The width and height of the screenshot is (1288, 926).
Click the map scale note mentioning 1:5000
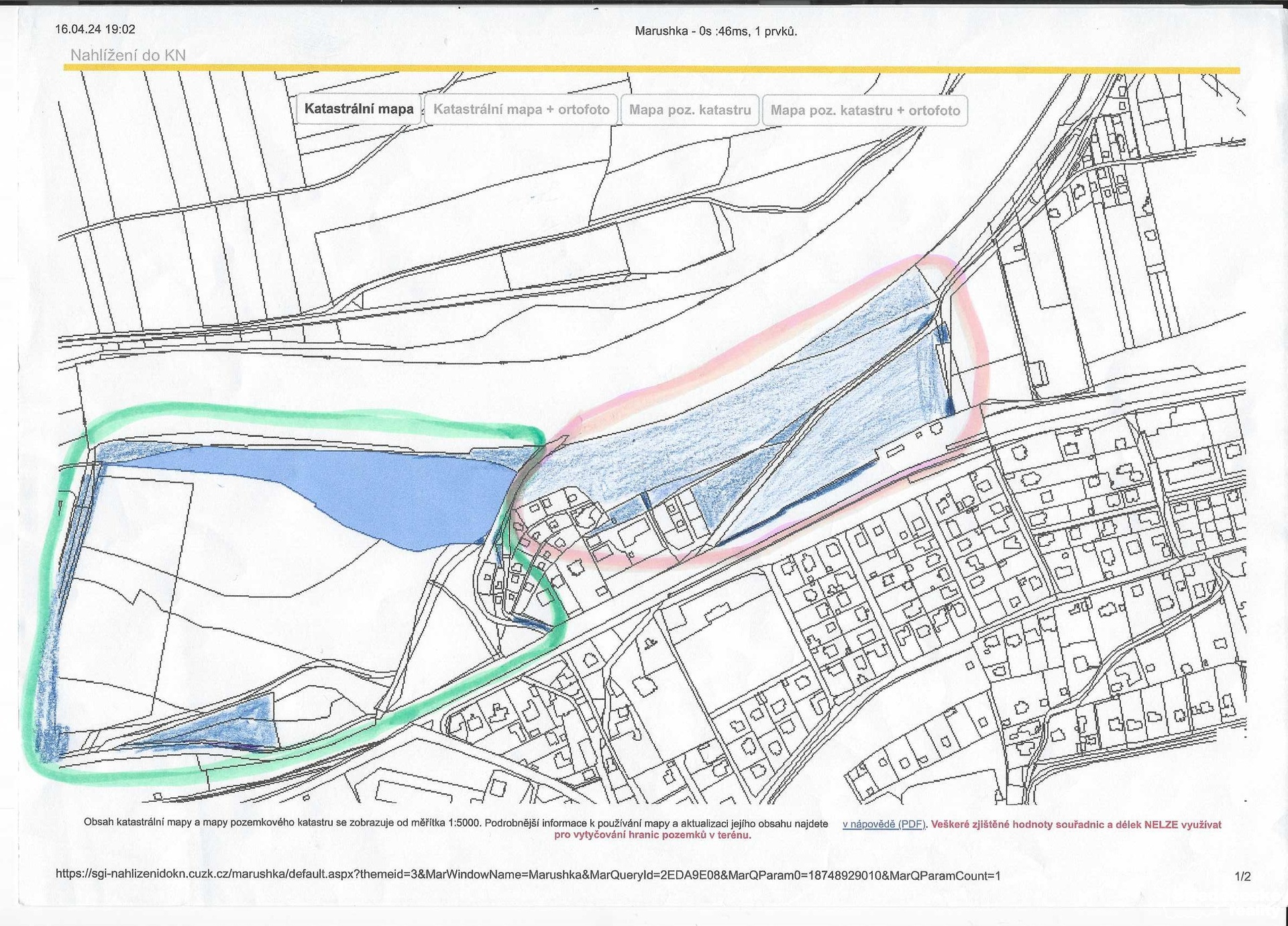click(x=456, y=823)
